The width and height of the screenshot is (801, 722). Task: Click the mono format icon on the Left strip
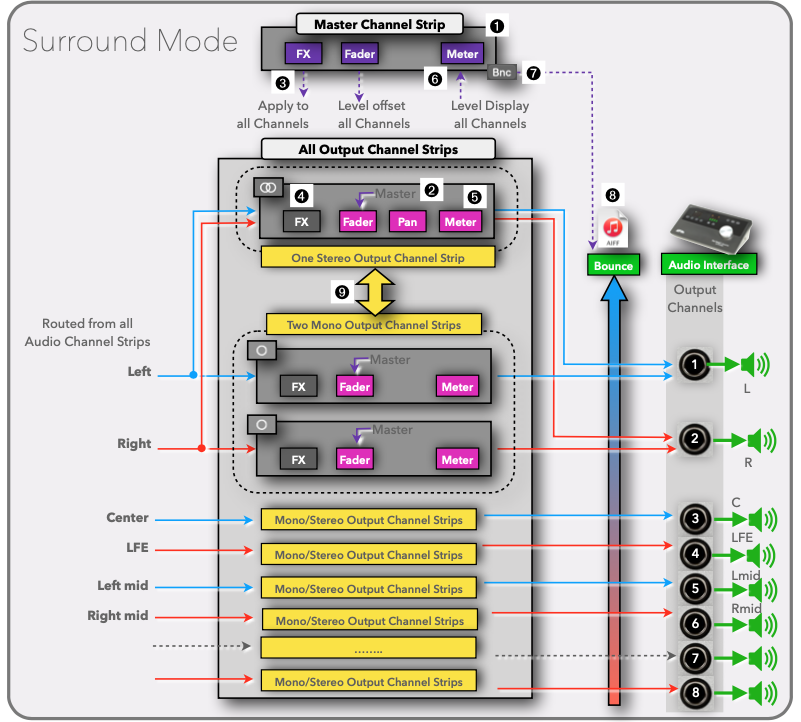pos(262,352)
